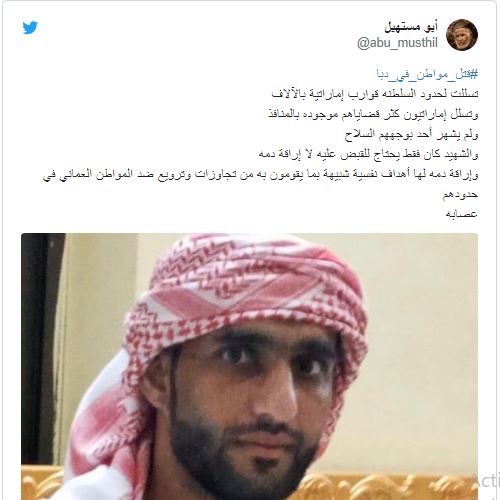Click the word حدودهم in the tweet

(460, 194)
